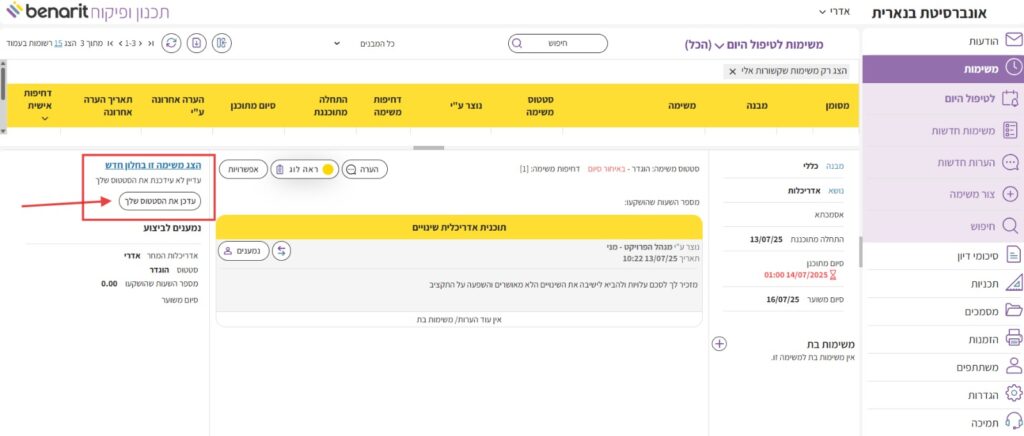Click the column layout icon in toolbar

(x=222, y=43)
